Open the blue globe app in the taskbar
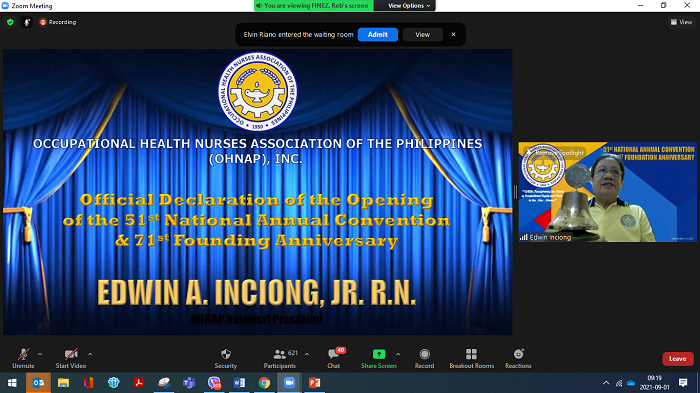 [x=113, y=383]
